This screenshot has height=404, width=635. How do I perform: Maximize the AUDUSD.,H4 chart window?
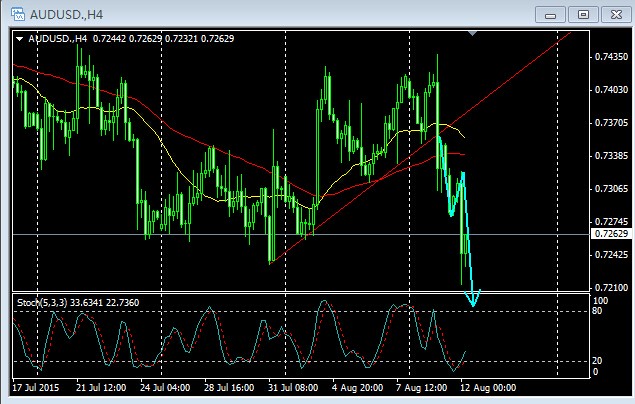coord(583,15)
